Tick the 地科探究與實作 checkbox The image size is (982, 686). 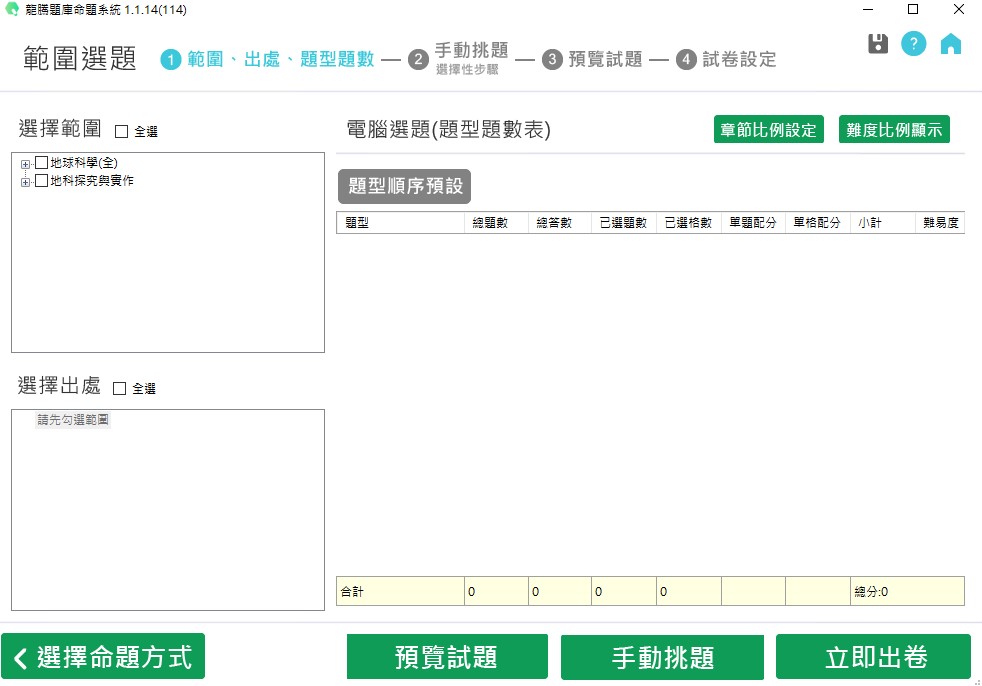pos(41,181)
